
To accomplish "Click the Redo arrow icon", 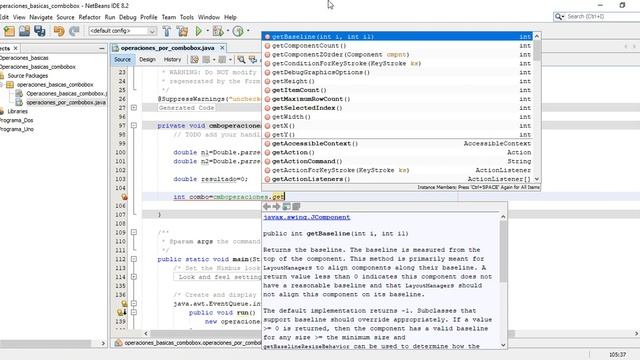I will [74, 31].
